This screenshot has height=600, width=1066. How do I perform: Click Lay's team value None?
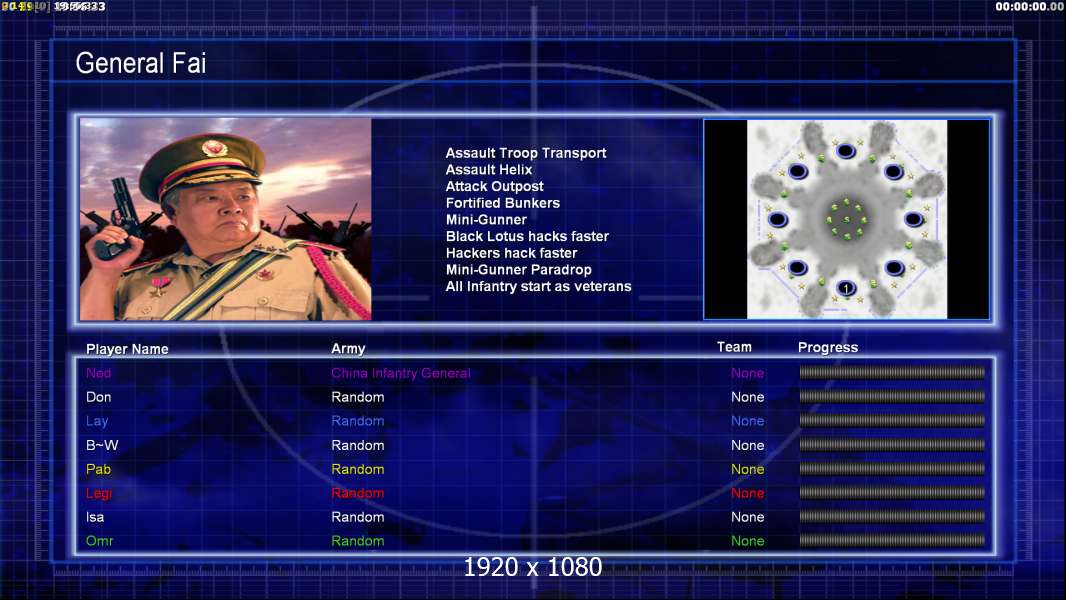point(747,421)
